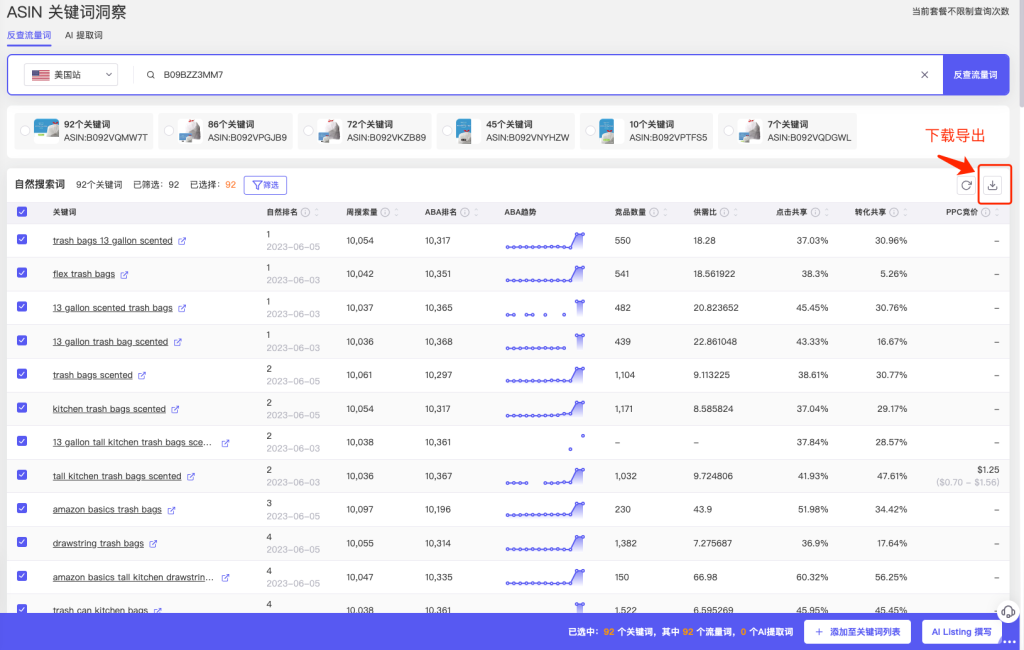Viewport: 1024px width, 650px height.
Task: Open external link for trash bags 13 gallon scented
Action: pos(182,241)
